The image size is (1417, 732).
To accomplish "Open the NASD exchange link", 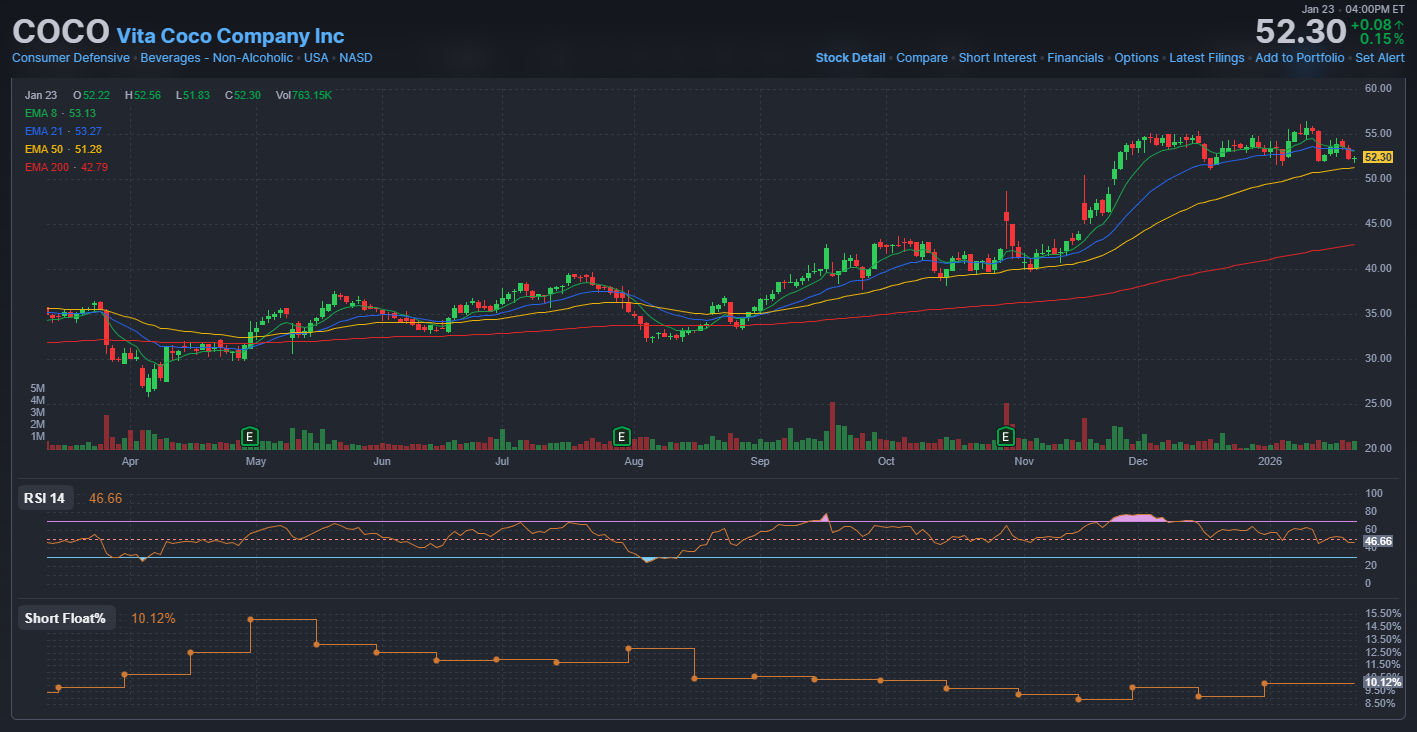I will pos(356,58).
